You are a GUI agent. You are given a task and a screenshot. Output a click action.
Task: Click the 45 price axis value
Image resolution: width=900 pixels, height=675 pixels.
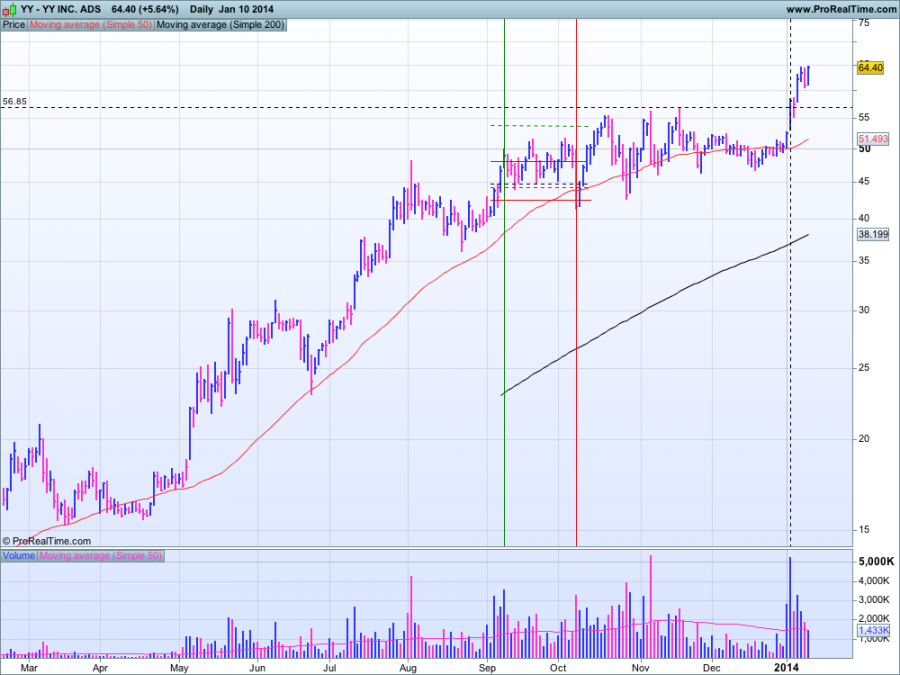coord(864,181)
